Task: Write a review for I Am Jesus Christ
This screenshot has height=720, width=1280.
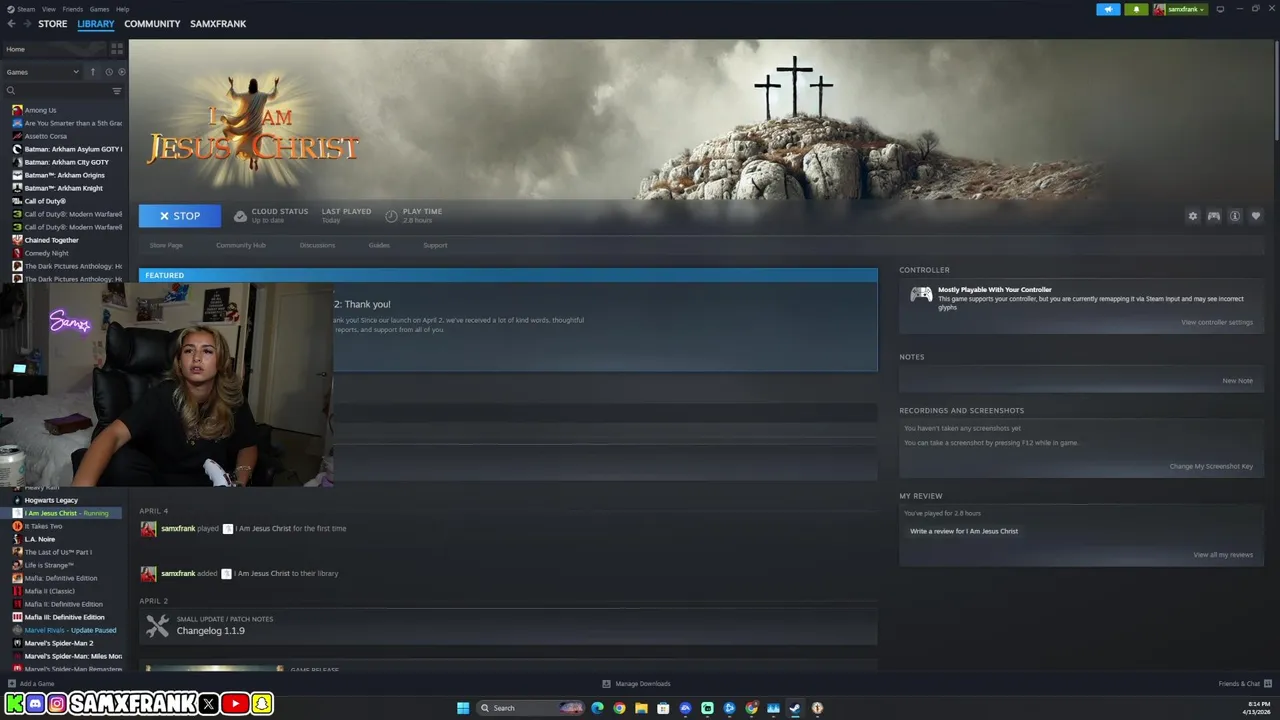Action: click(964, 531)
